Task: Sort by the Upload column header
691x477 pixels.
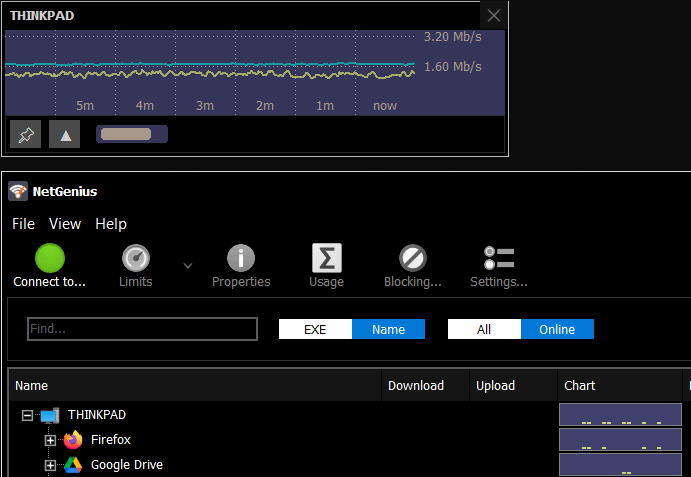Action: pyautogui.click(x=513, y=386)
